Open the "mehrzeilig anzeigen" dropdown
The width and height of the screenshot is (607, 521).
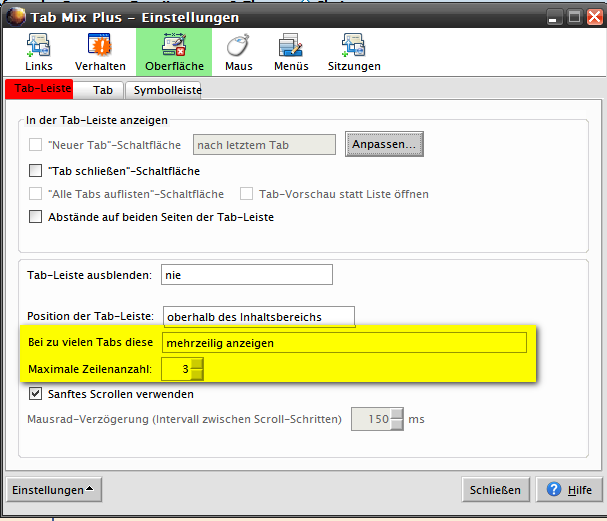(345, 343)
